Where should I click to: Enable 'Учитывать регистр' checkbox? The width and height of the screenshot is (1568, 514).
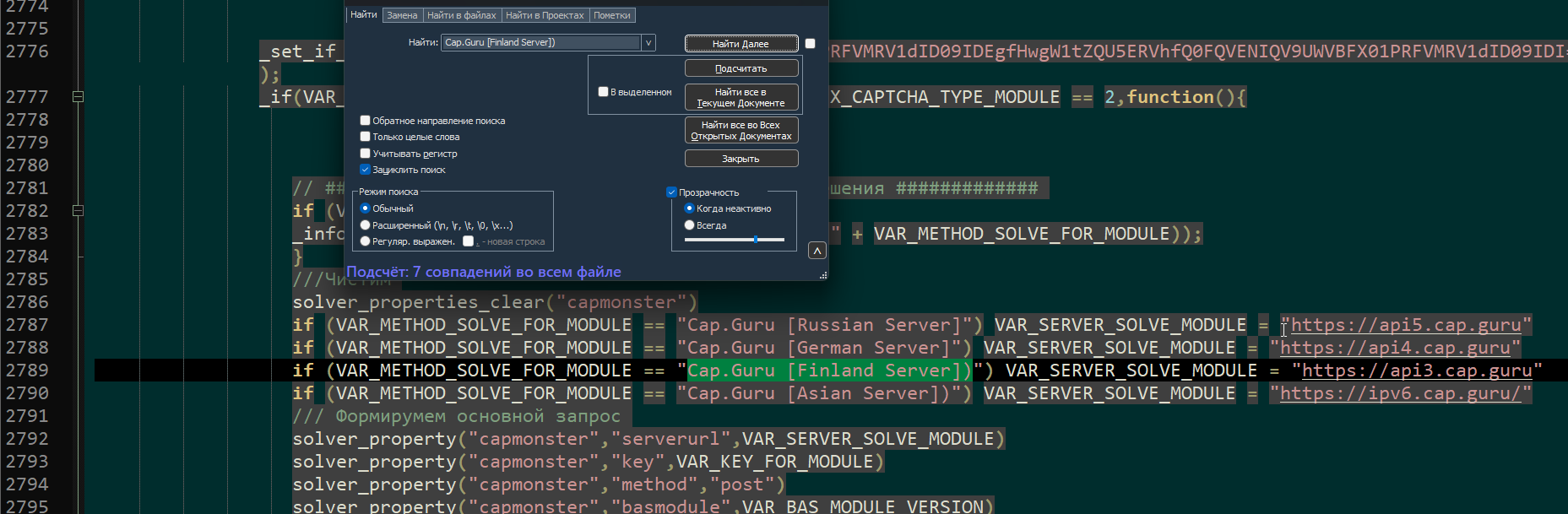(366, 154)
